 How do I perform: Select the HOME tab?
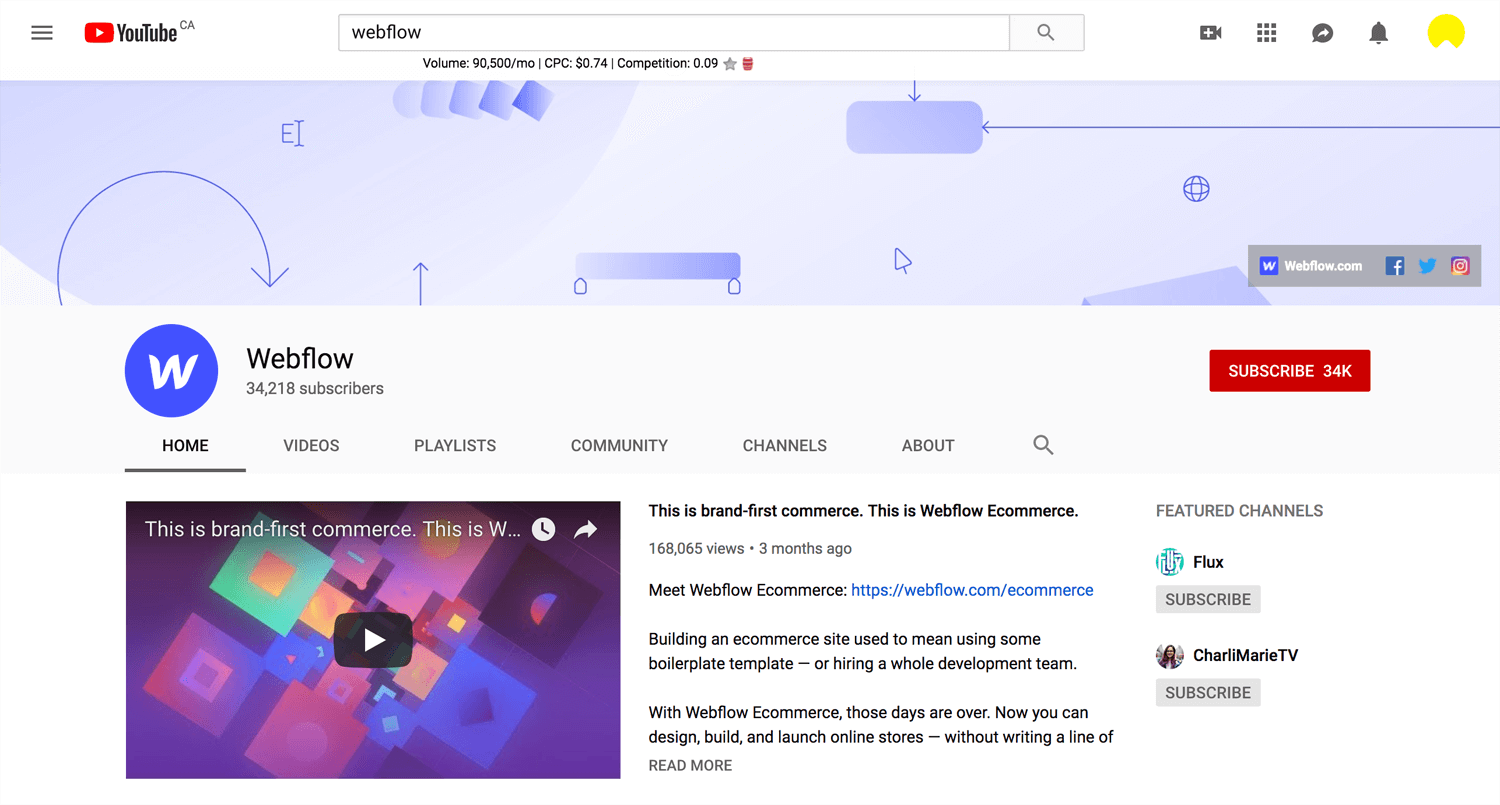(186, 446)
